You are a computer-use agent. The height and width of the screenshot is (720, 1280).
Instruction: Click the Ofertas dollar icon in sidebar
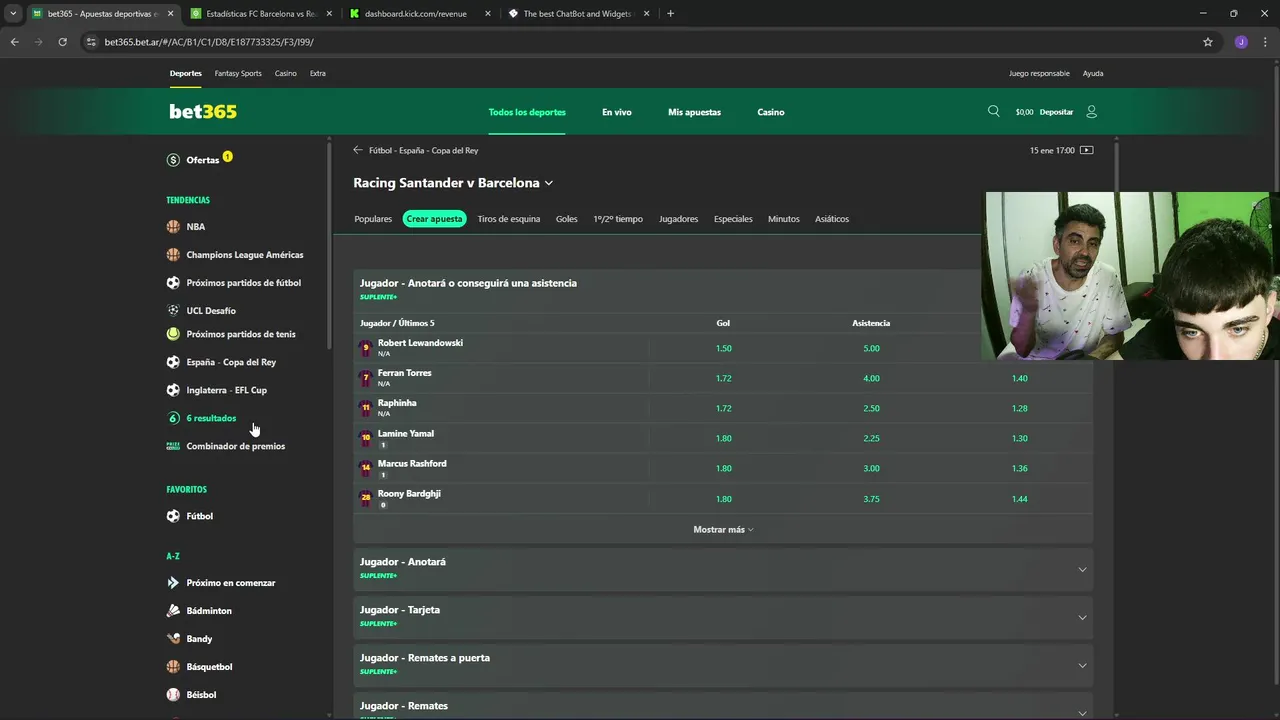[x=174, y=160]
